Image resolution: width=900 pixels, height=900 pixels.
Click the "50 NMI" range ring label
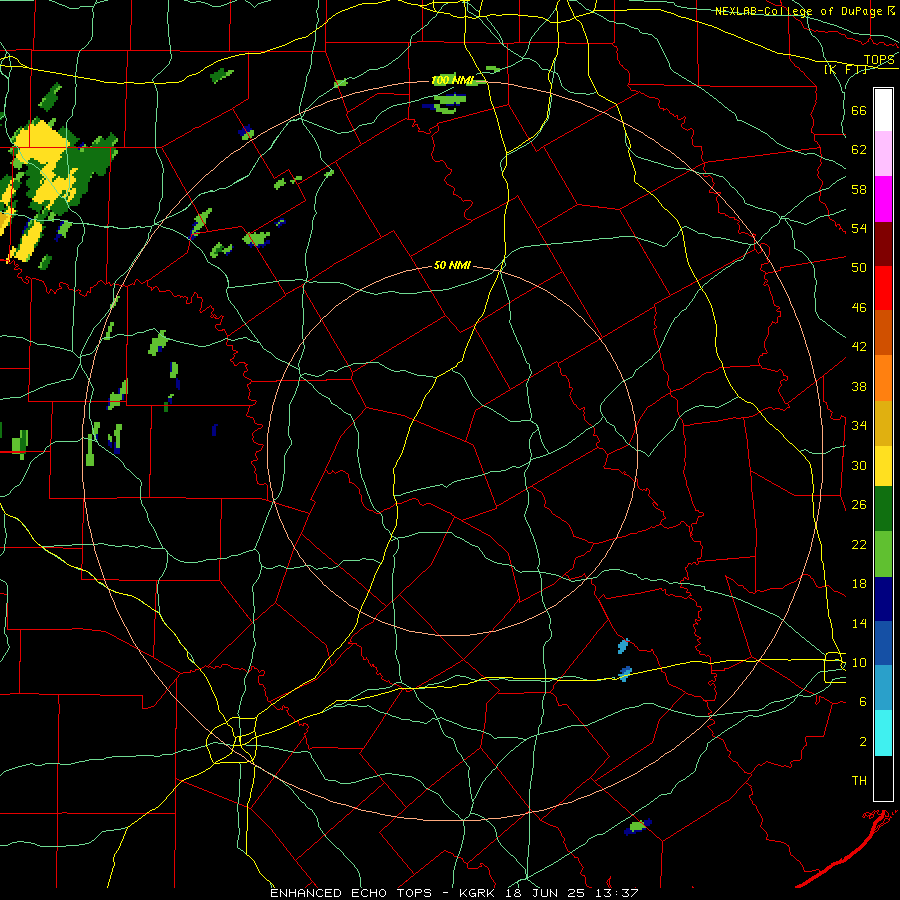[x=452, y=265]
